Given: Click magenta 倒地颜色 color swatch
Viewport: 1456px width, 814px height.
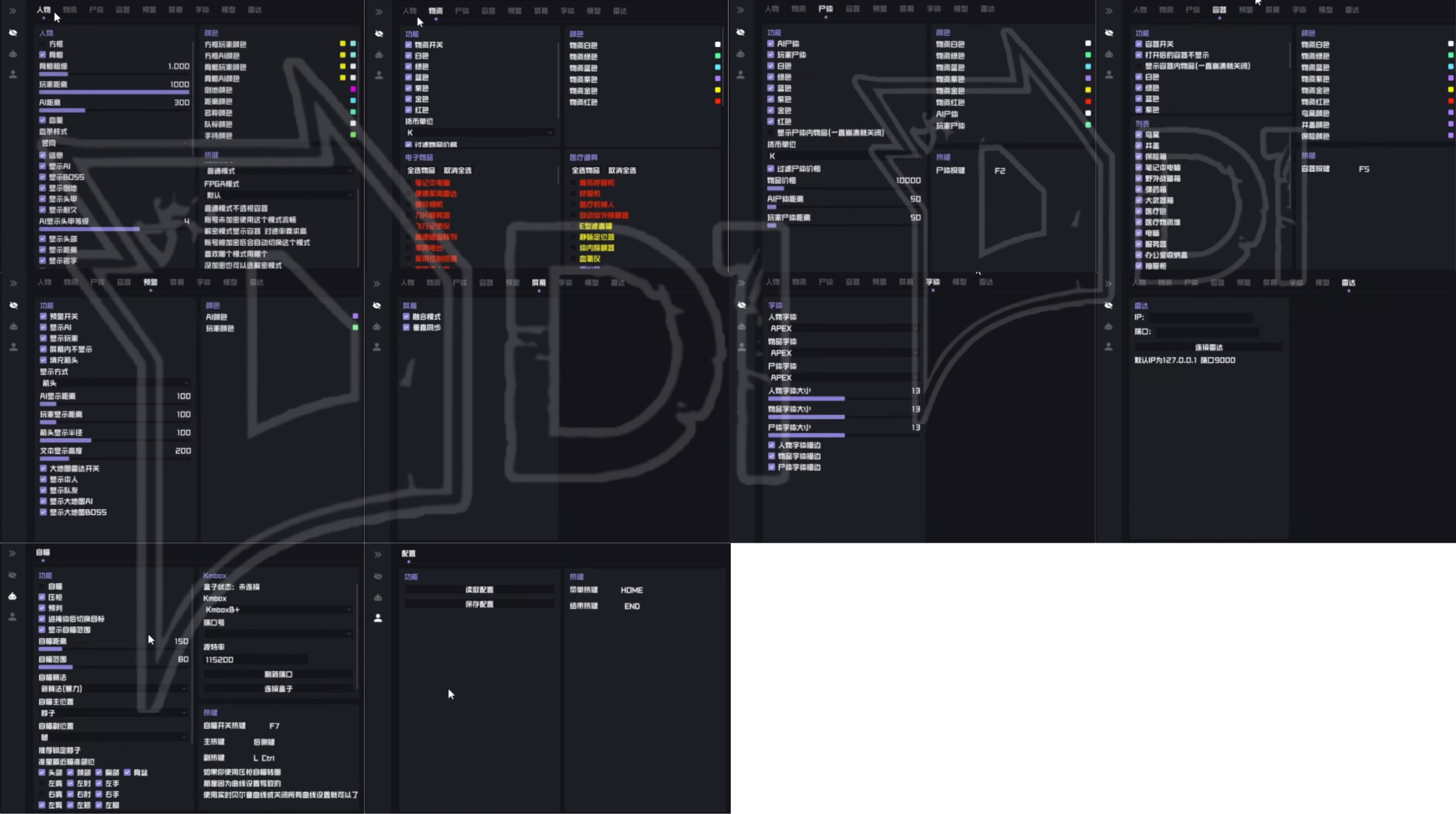Looking at the screenshot, I should pyautogui.click(x=353, y=89).
